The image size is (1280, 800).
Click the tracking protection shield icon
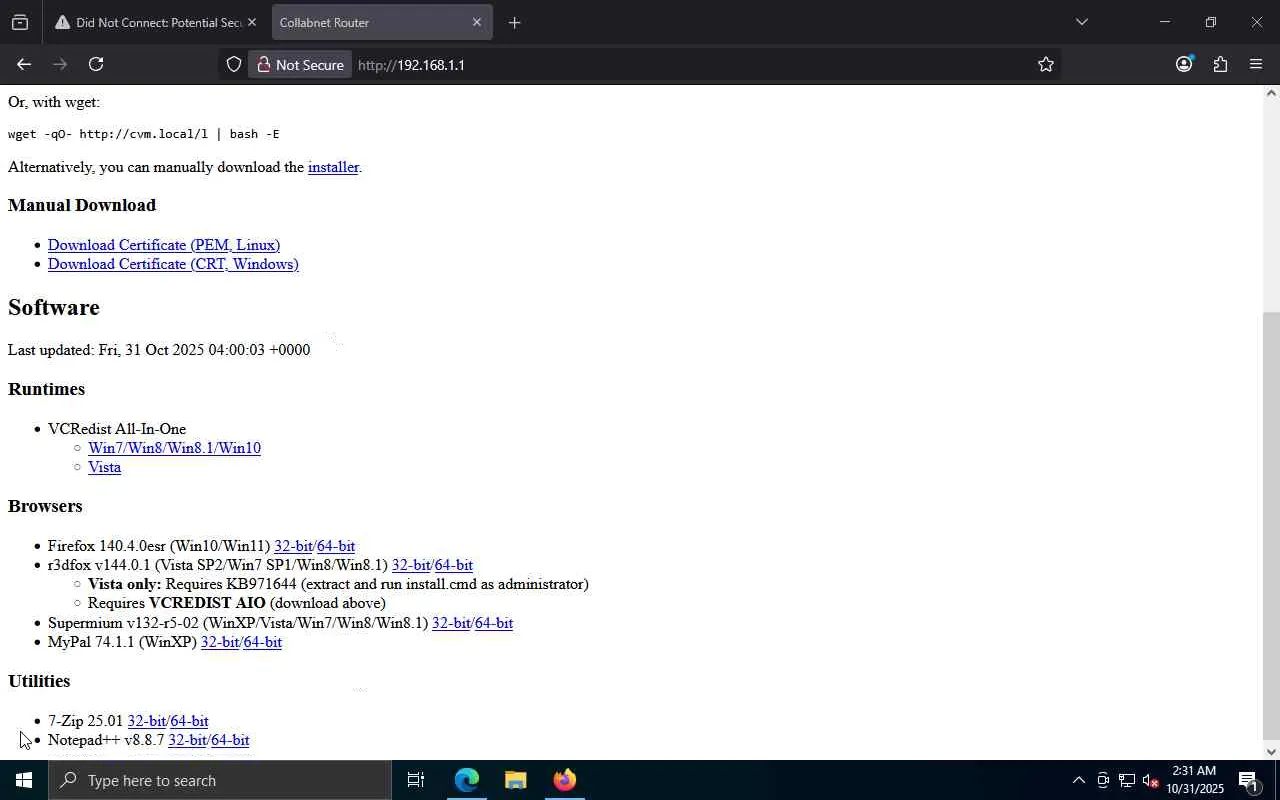coord(234,64)
